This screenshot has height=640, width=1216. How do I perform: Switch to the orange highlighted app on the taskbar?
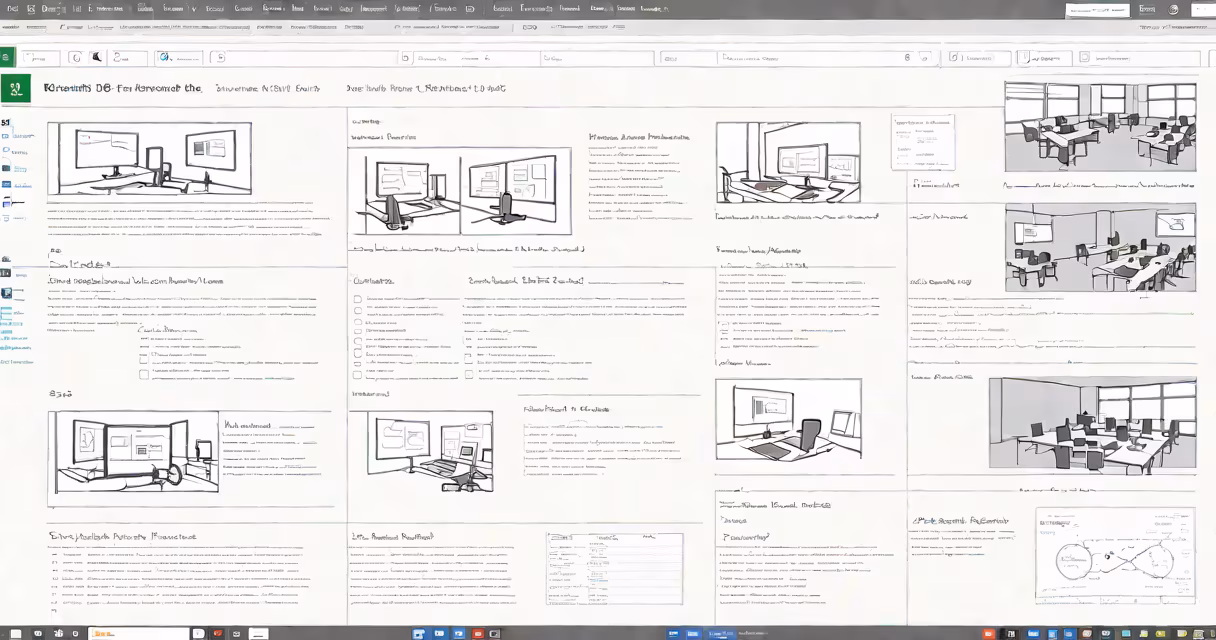point(138,633)
